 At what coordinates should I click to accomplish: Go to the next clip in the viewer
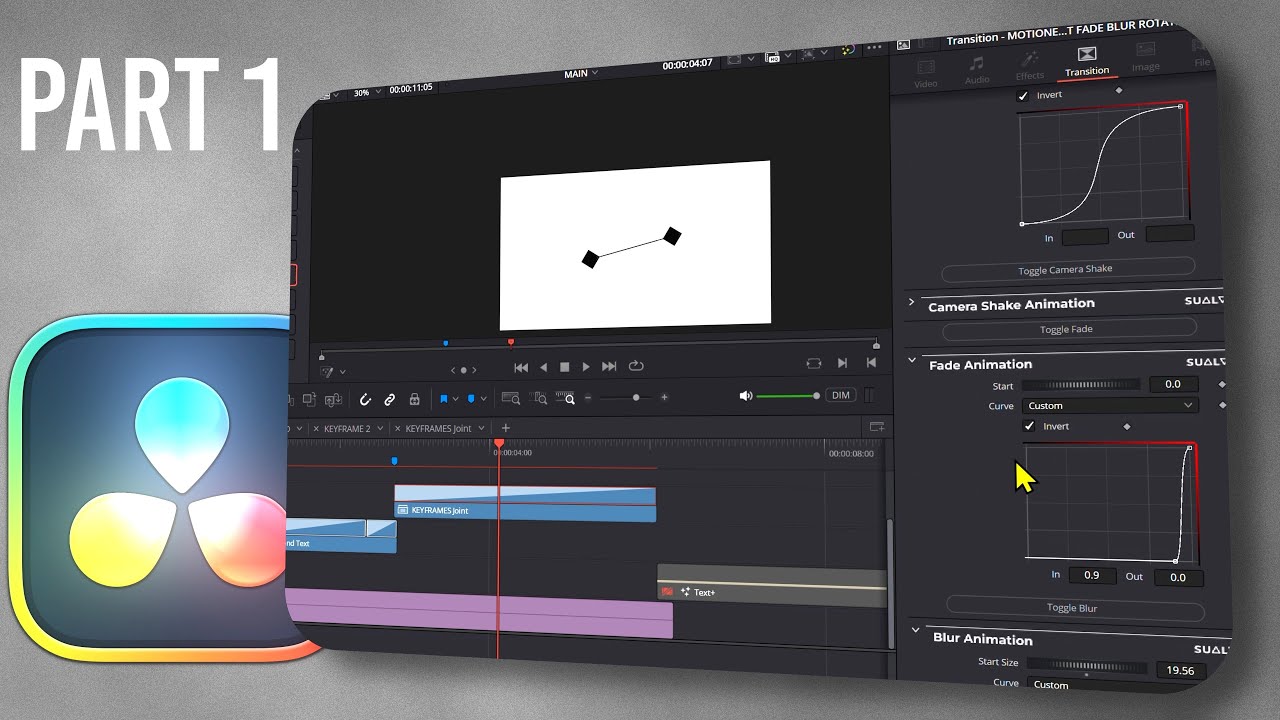coord(842,363)
